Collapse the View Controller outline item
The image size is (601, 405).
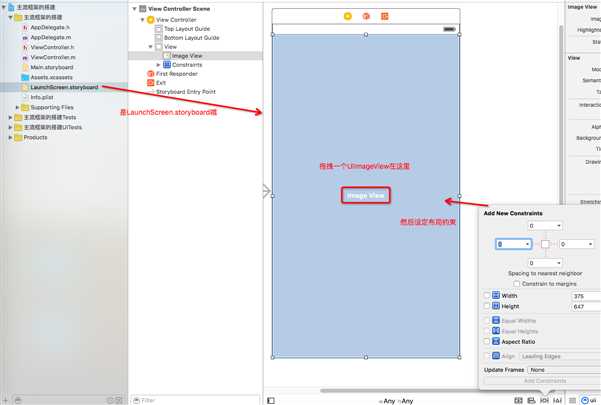coord(143,20)
